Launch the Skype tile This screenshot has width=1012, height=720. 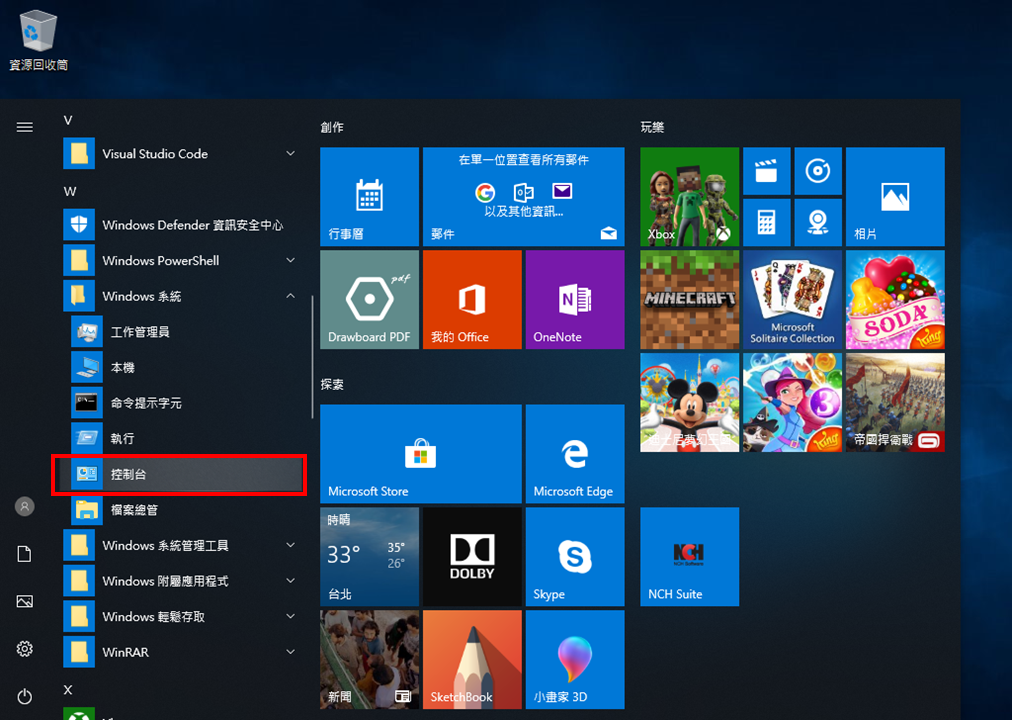pos(575,556)
